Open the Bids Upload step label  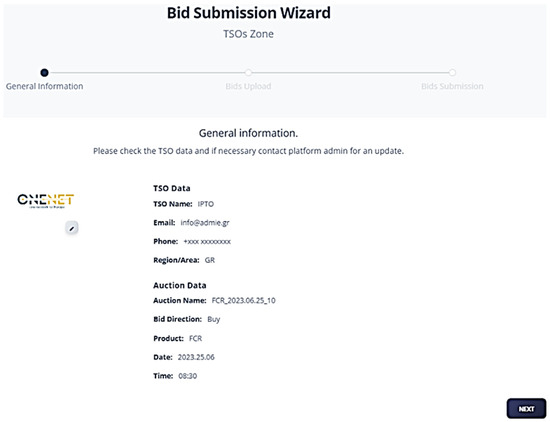pyautogui.click(x=248, y=86)
